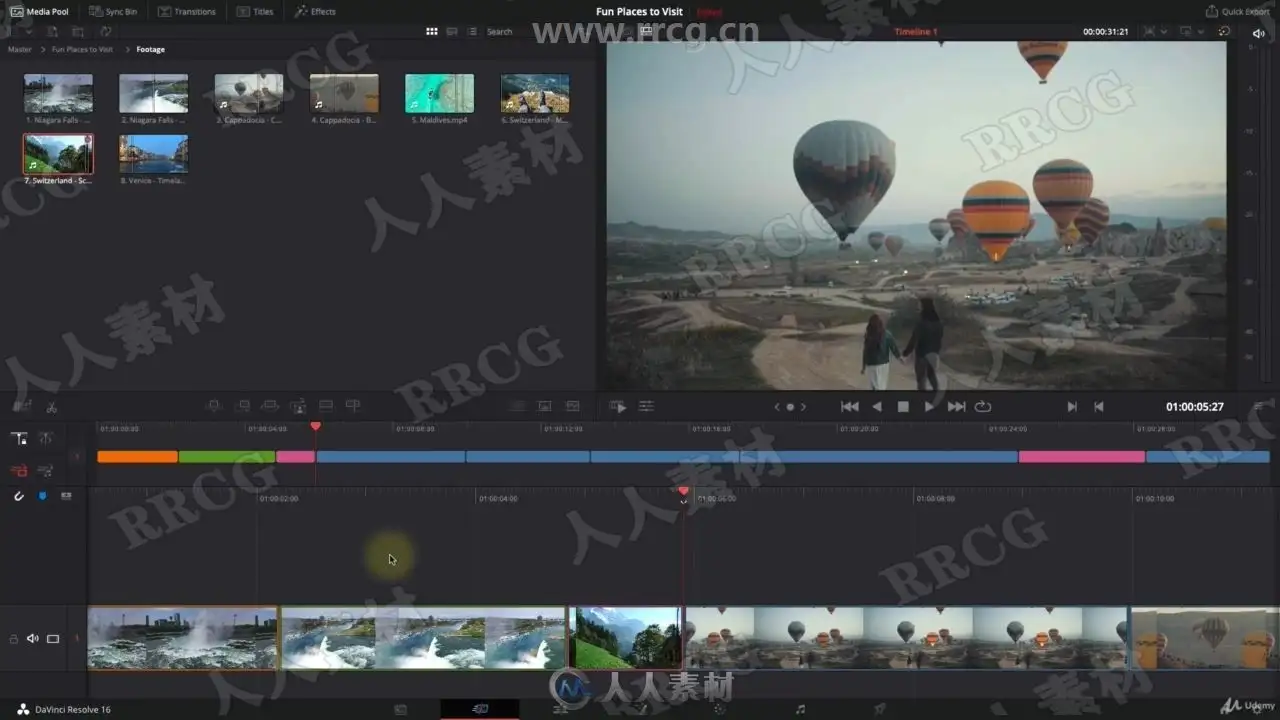Open the Titles tab
Screen dimensions: 1280x720
255,11
